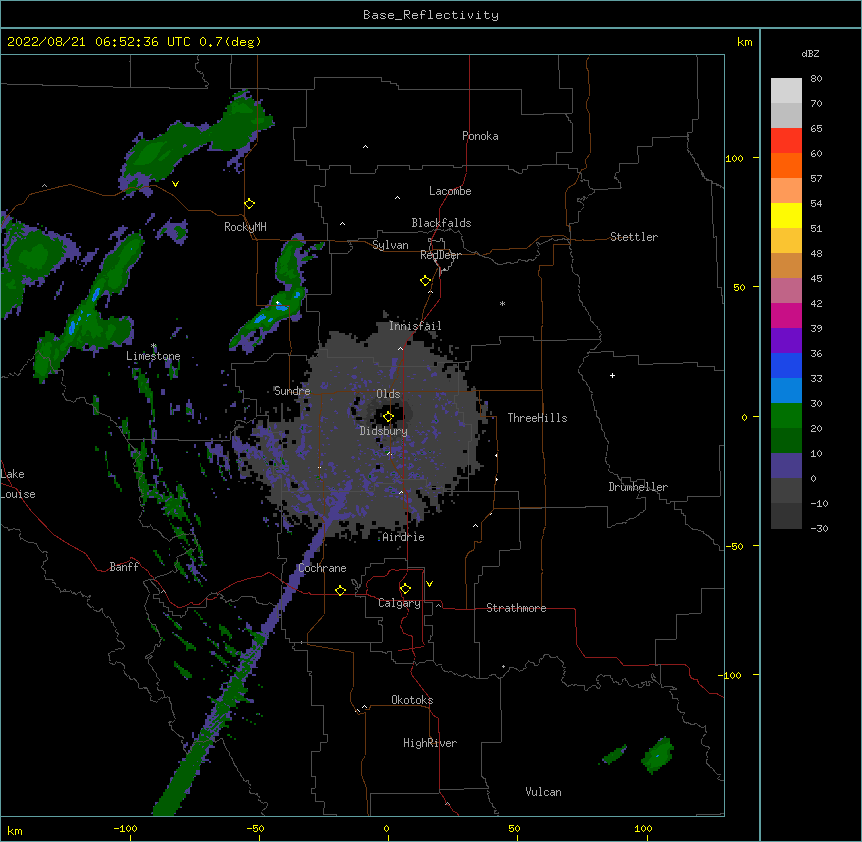Click the Airdrie city label

(404, 537)
